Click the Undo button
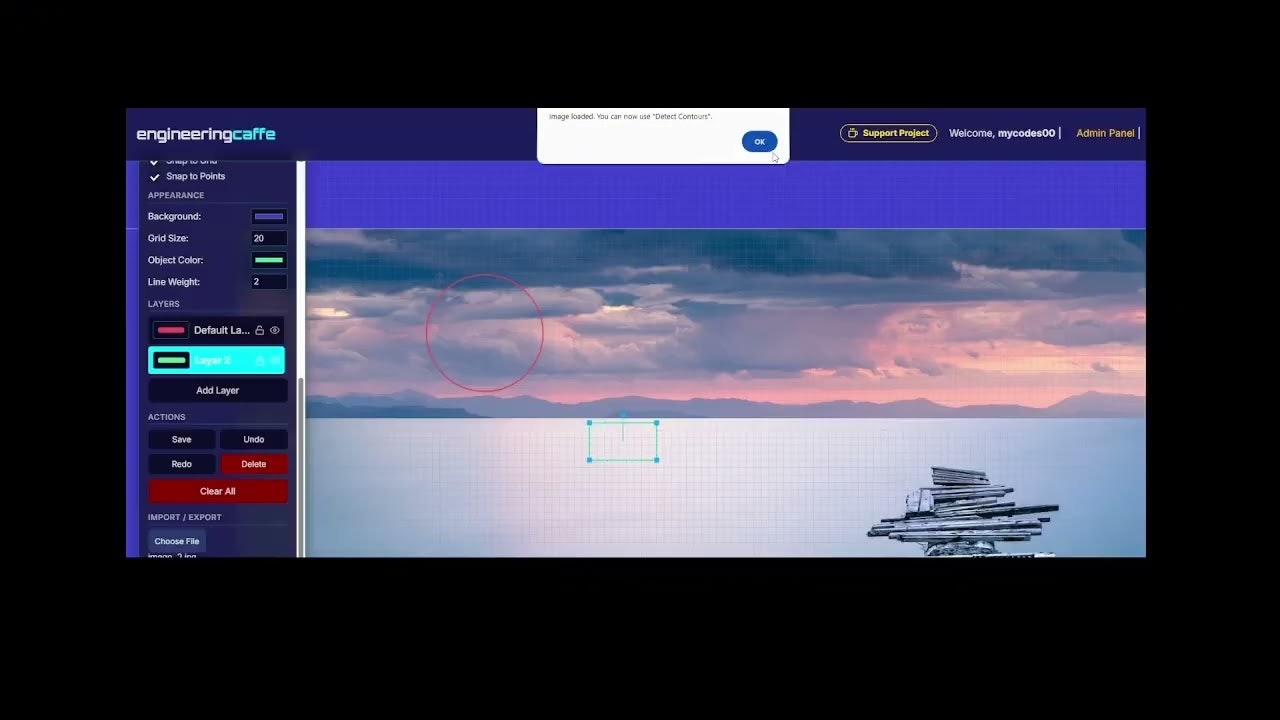1280x720 pixels. coord(254,439)
